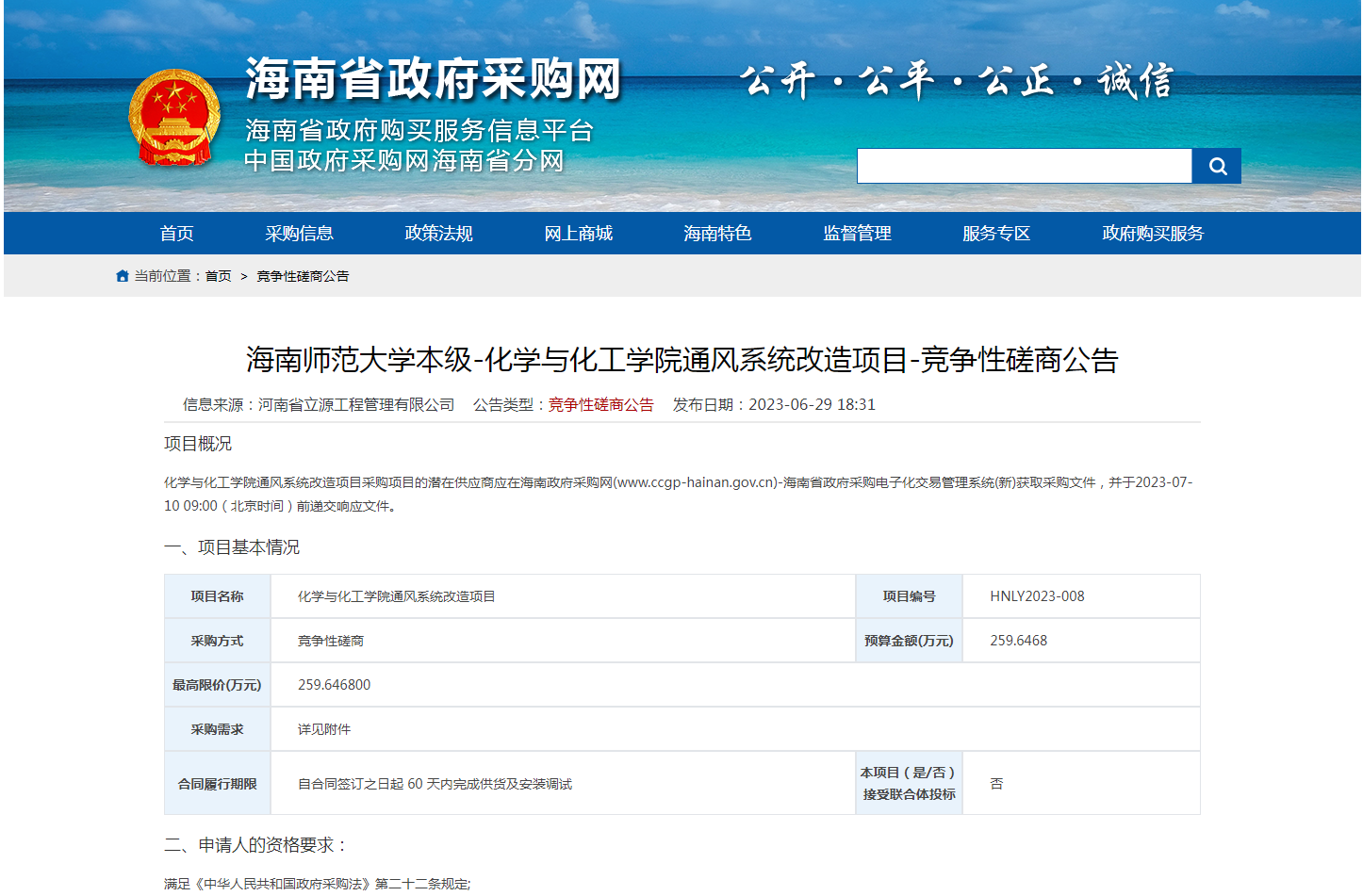Image resolution: width=1363 pixels, height=896 pixels.
Task: Go to 首页 via breadcrumb link
Action: [x=219, y=276]
